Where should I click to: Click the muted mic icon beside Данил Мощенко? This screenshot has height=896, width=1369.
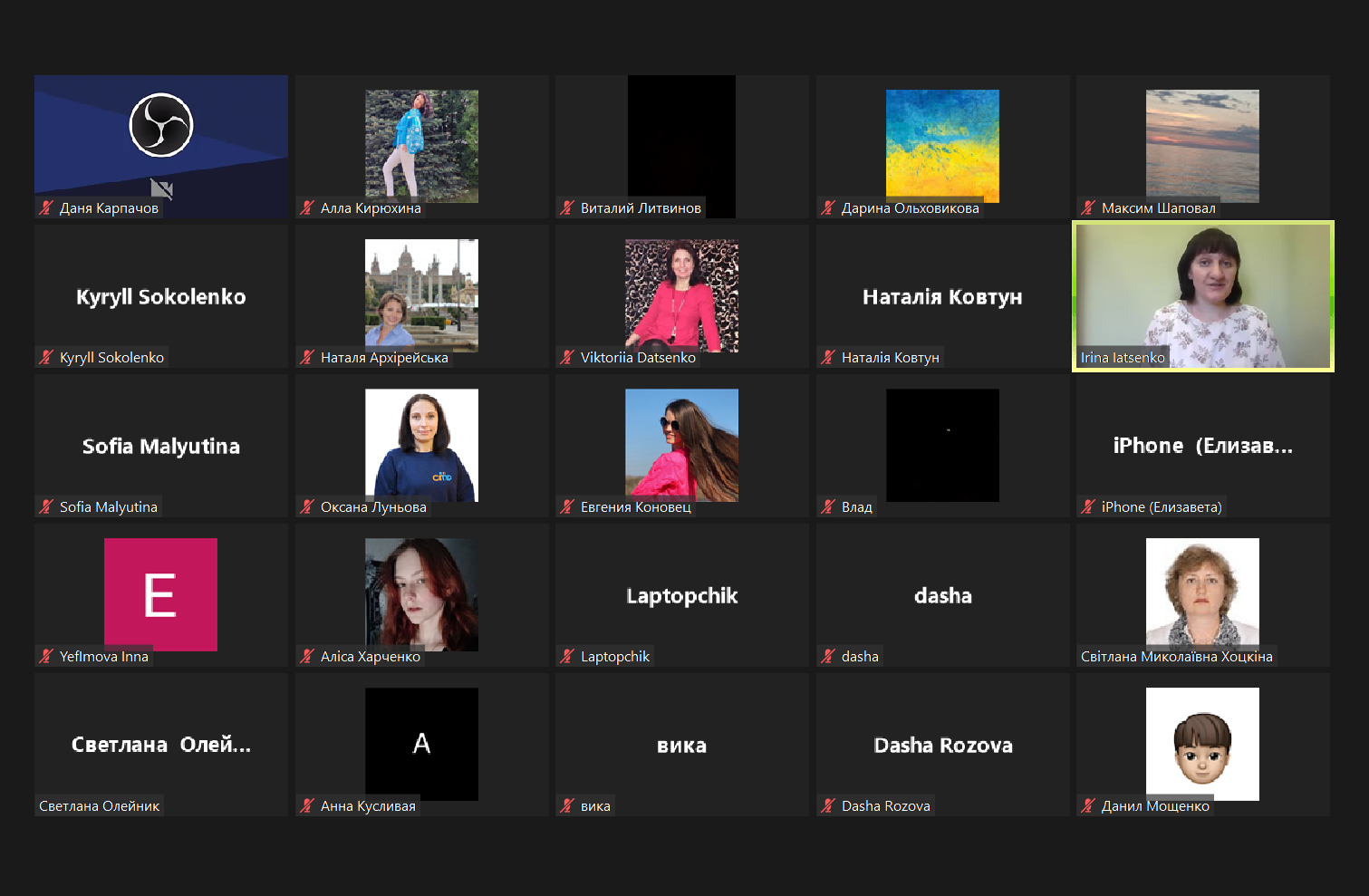click(1088, 805)
